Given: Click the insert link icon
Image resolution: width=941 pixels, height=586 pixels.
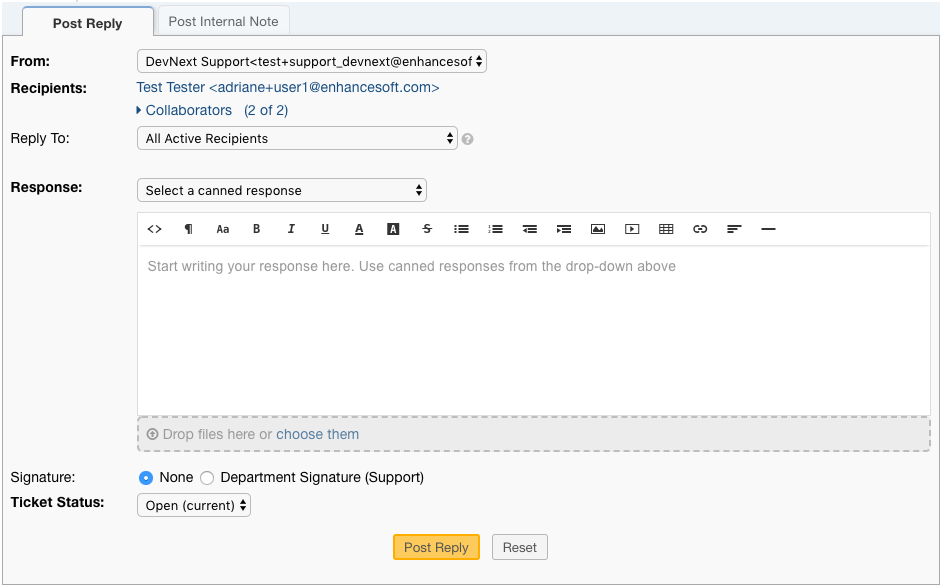Looking at the screenshot, I should point(700,229).
